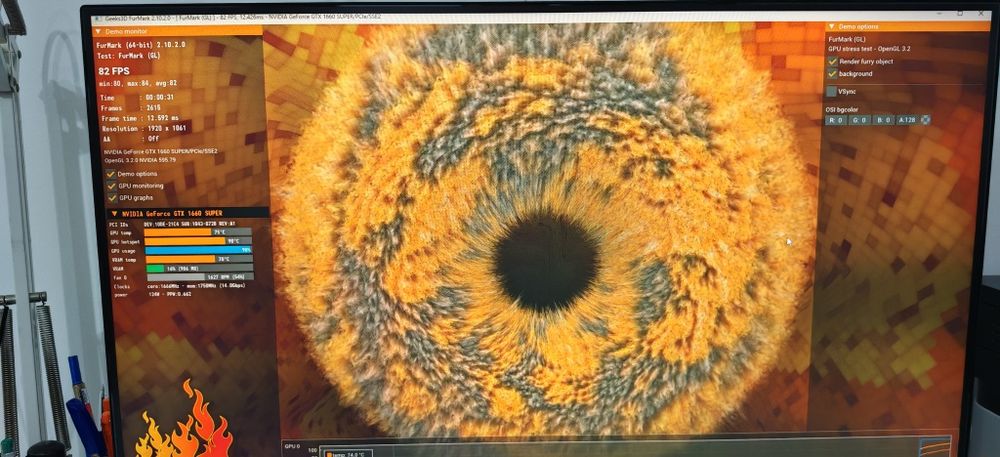Disable Render furry object checkbox

coord(832,62)
